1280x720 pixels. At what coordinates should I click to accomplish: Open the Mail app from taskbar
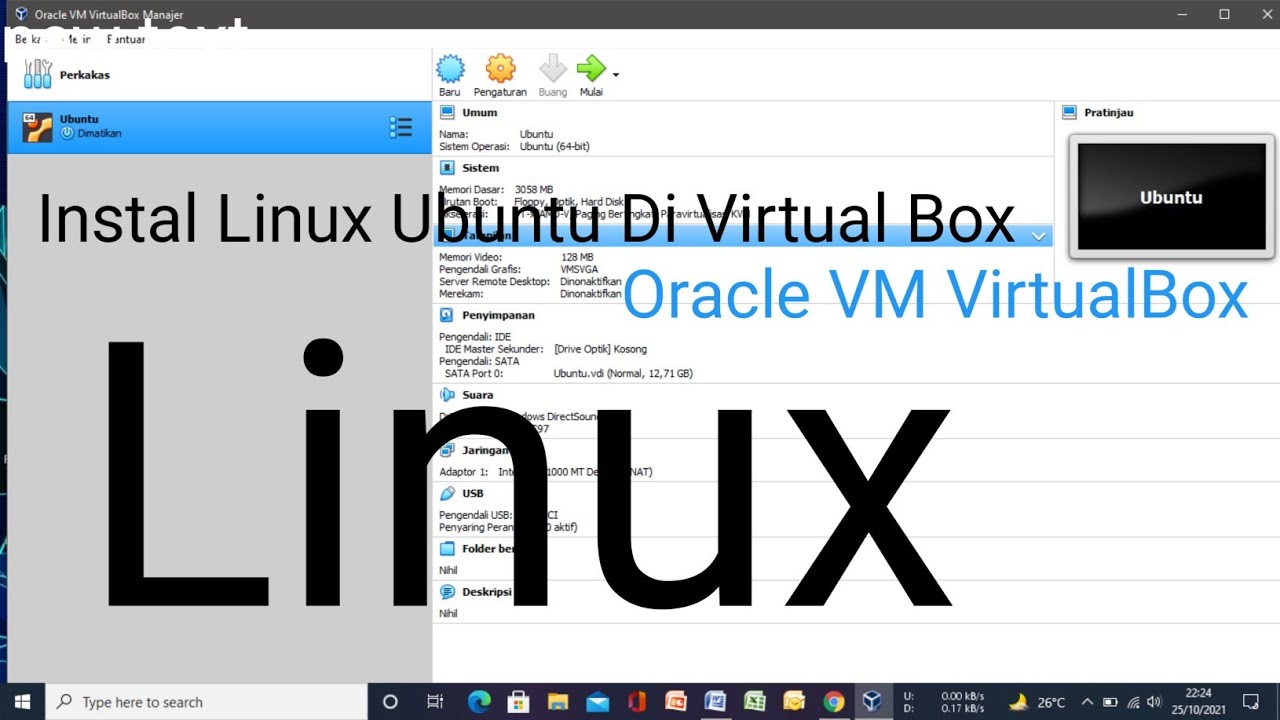597,702
